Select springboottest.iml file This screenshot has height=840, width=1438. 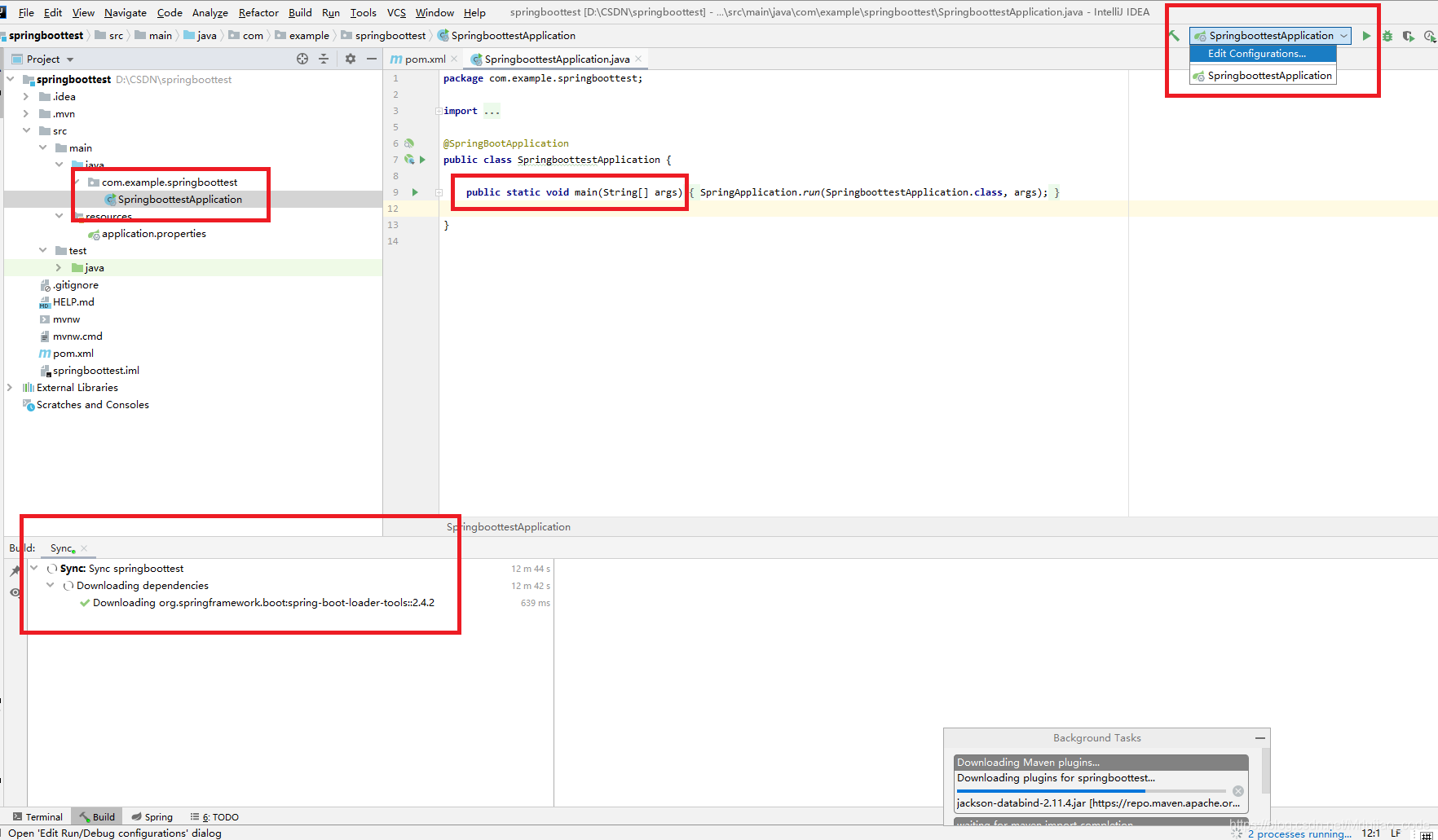[89, 370]
